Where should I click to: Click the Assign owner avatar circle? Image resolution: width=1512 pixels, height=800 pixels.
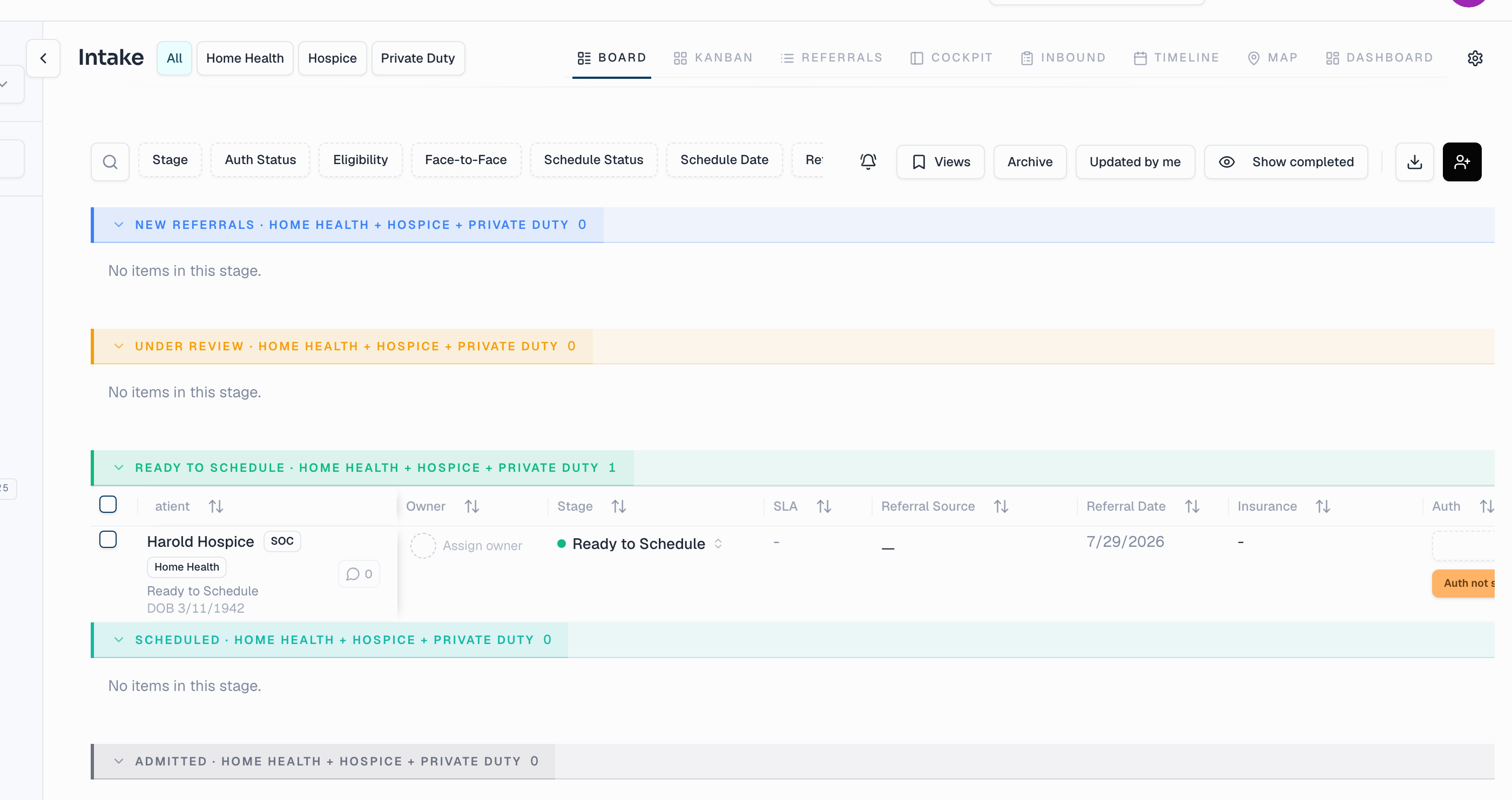423,545
